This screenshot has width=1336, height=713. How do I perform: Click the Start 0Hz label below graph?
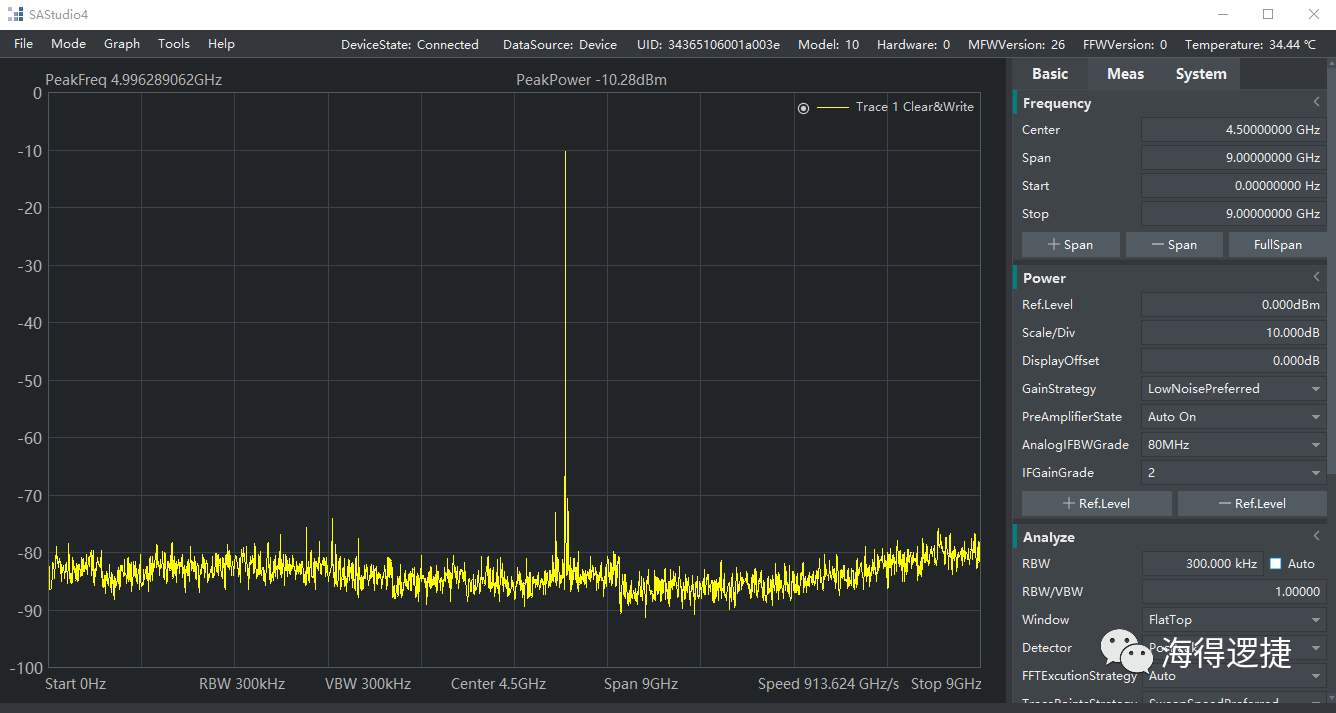pyautogui.click(x=76, y=684)
